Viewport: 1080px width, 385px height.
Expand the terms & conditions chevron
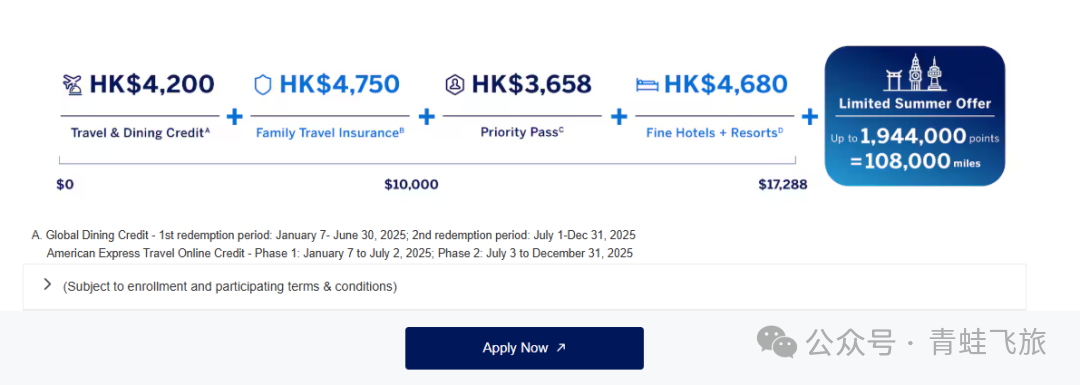click(47, 284)
